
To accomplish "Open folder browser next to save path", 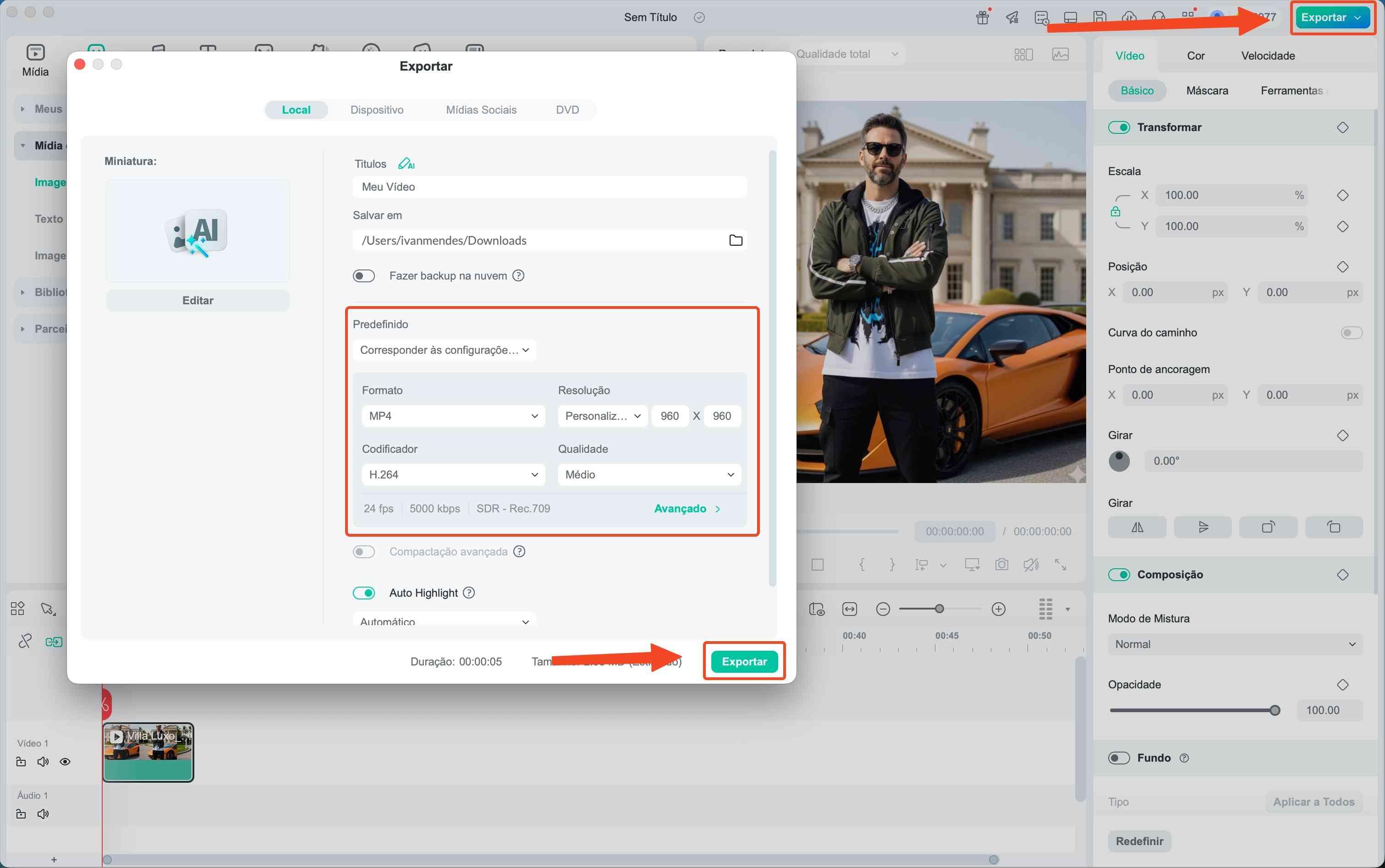I will click(736, 240).
